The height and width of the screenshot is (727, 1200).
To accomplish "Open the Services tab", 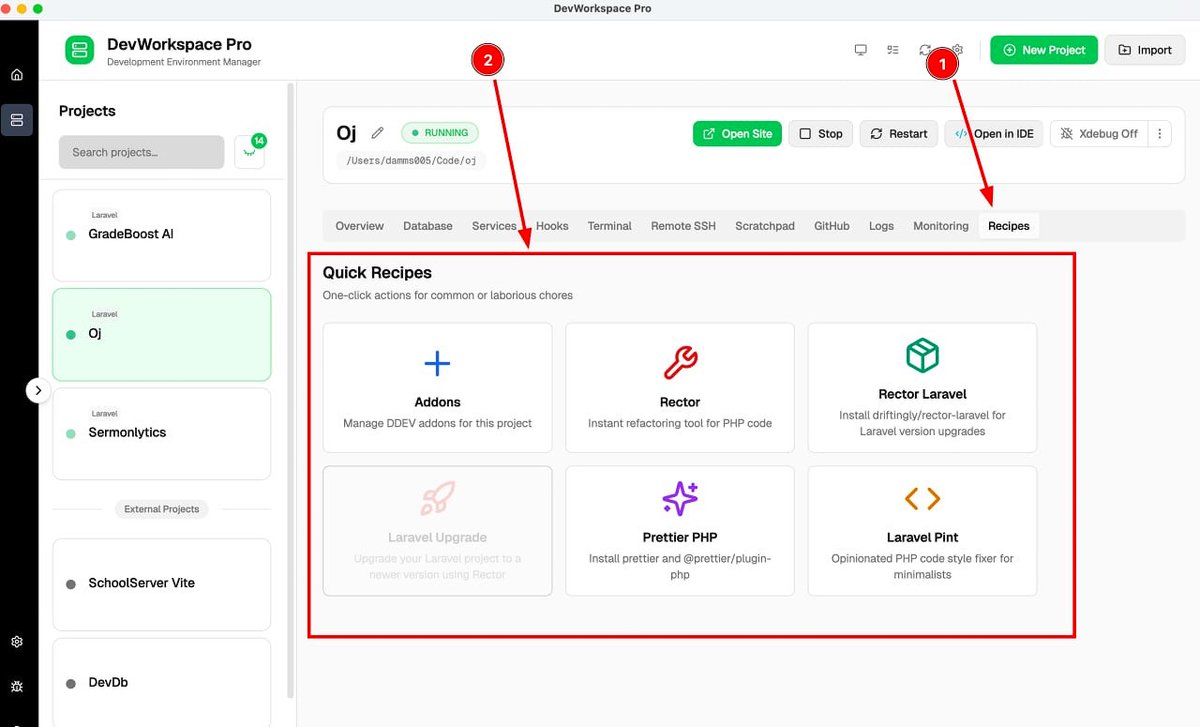I will pos(494,226).
